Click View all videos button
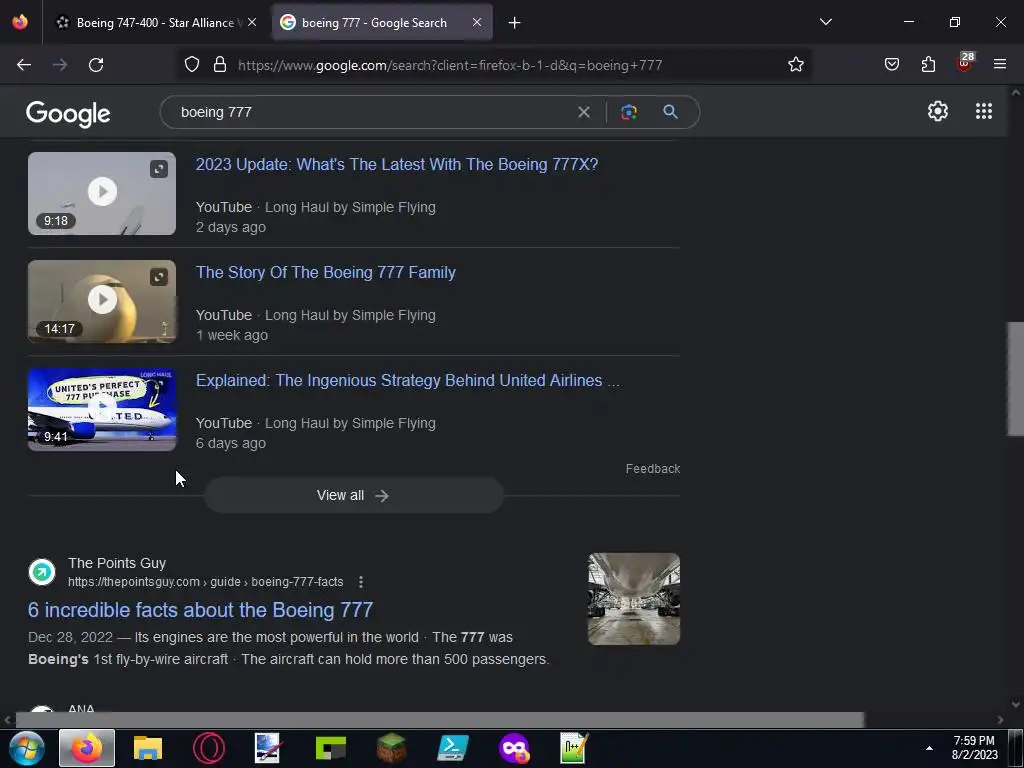Viewport: 1024px width, 768px height. (x=354, y=495)
